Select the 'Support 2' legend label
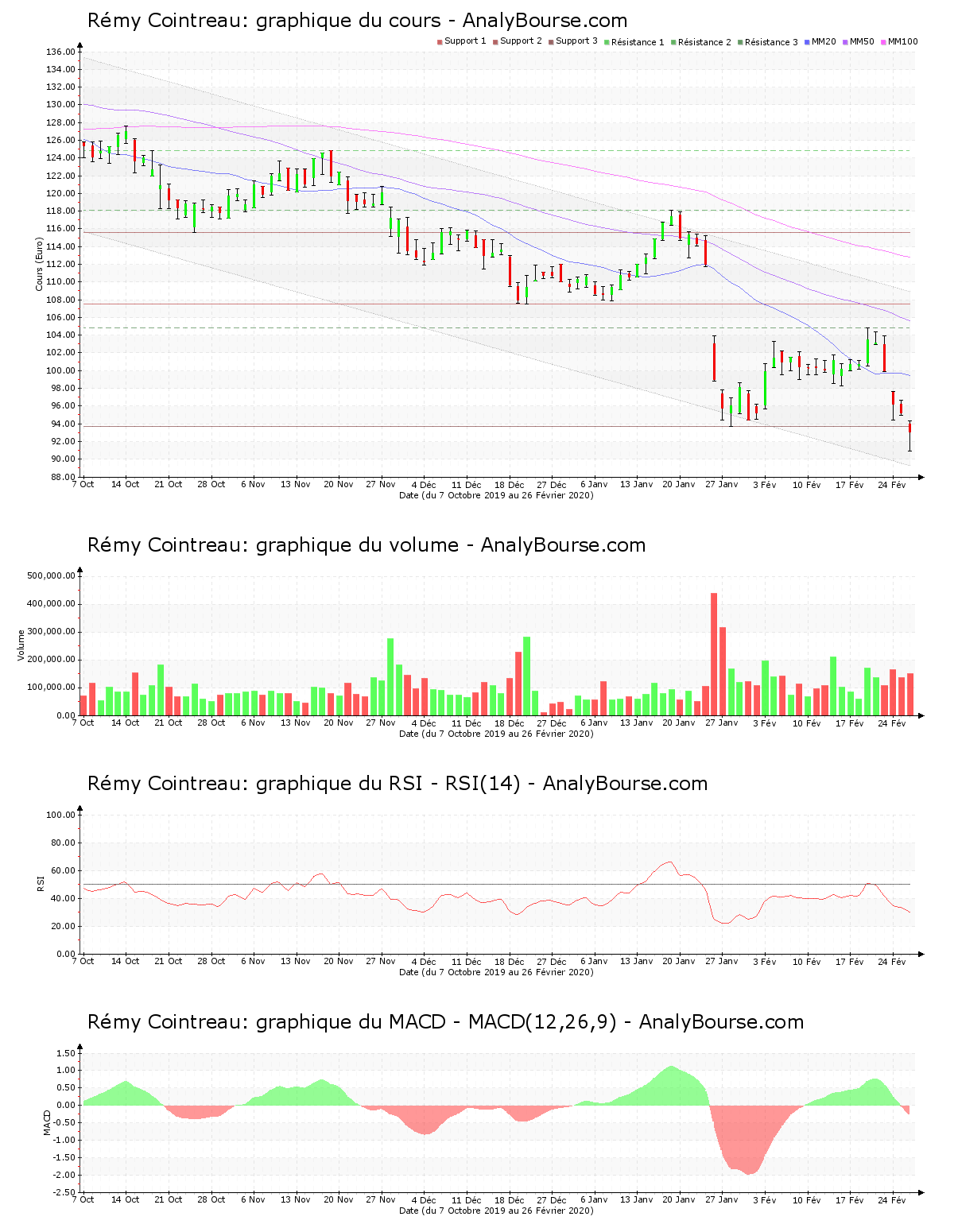The image size is (954, 1232). pos(521,41)
